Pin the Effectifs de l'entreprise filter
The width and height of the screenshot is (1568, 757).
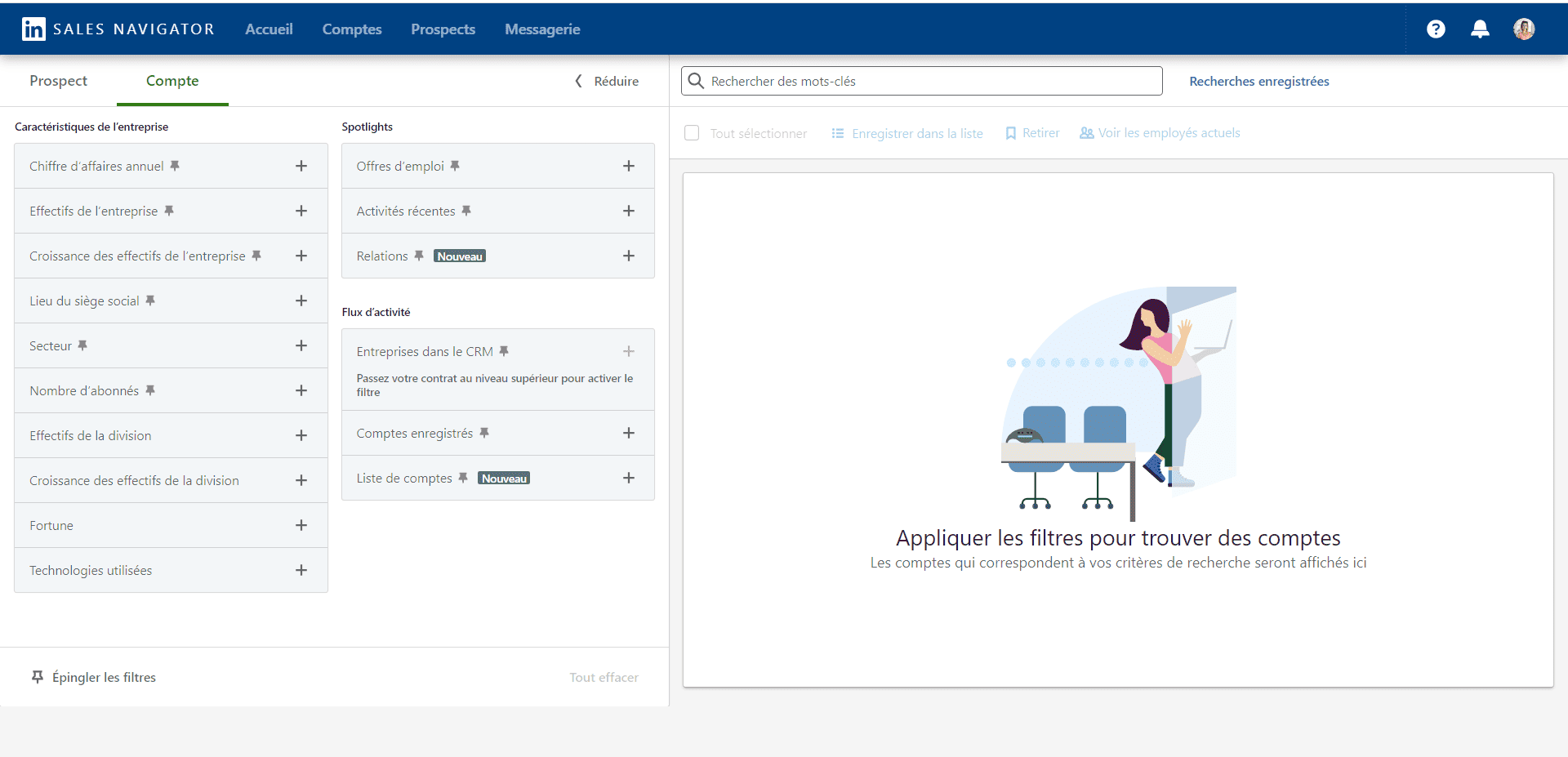(x=169, y=211)
